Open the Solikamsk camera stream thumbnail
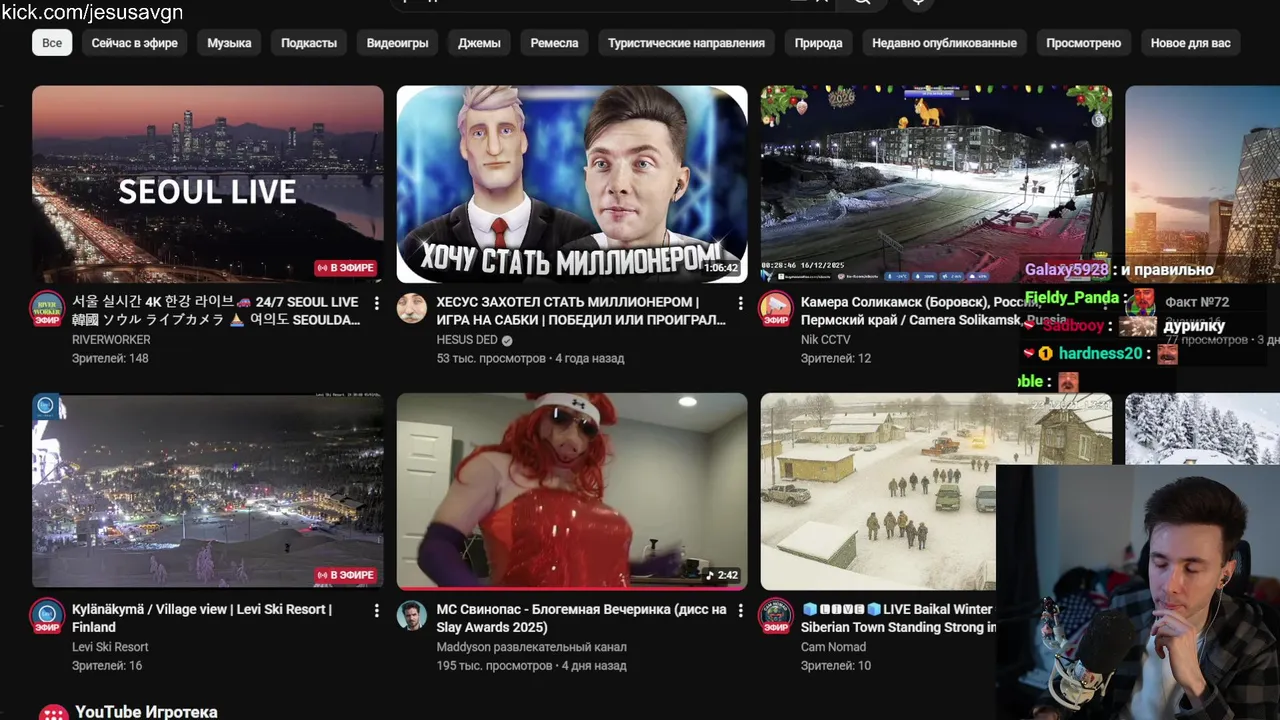The width and height of the screenshot is (1280, 720). [936, 184]
